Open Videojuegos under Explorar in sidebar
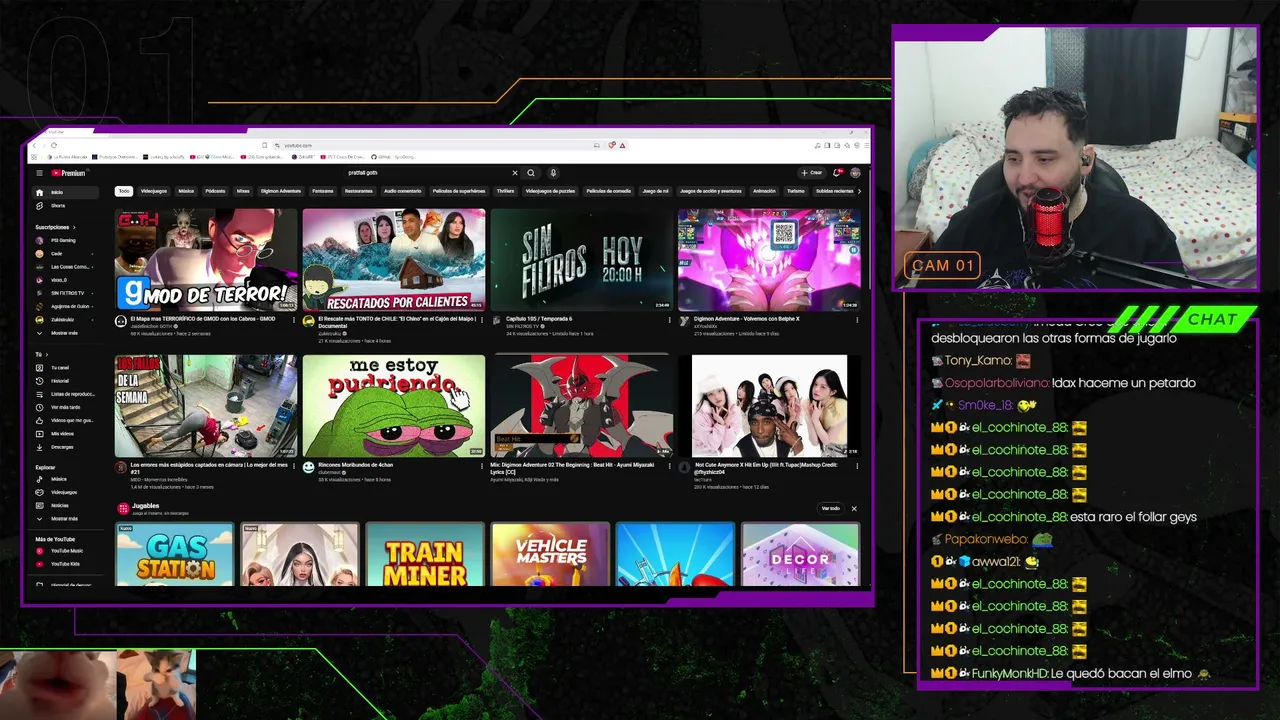 66,492
